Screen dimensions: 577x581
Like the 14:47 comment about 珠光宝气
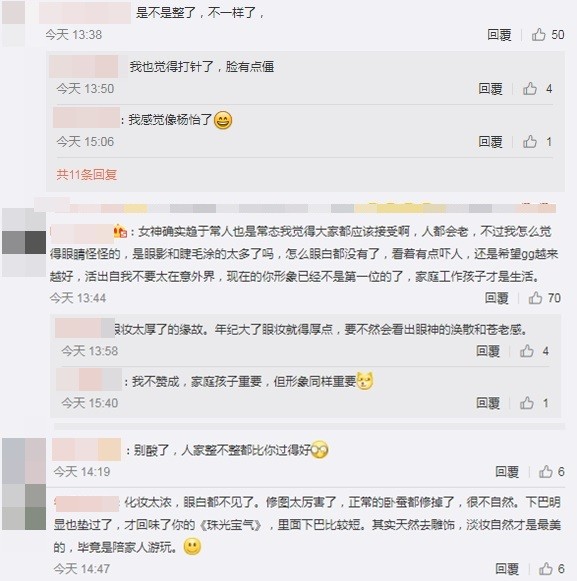[x=546, y=568]
